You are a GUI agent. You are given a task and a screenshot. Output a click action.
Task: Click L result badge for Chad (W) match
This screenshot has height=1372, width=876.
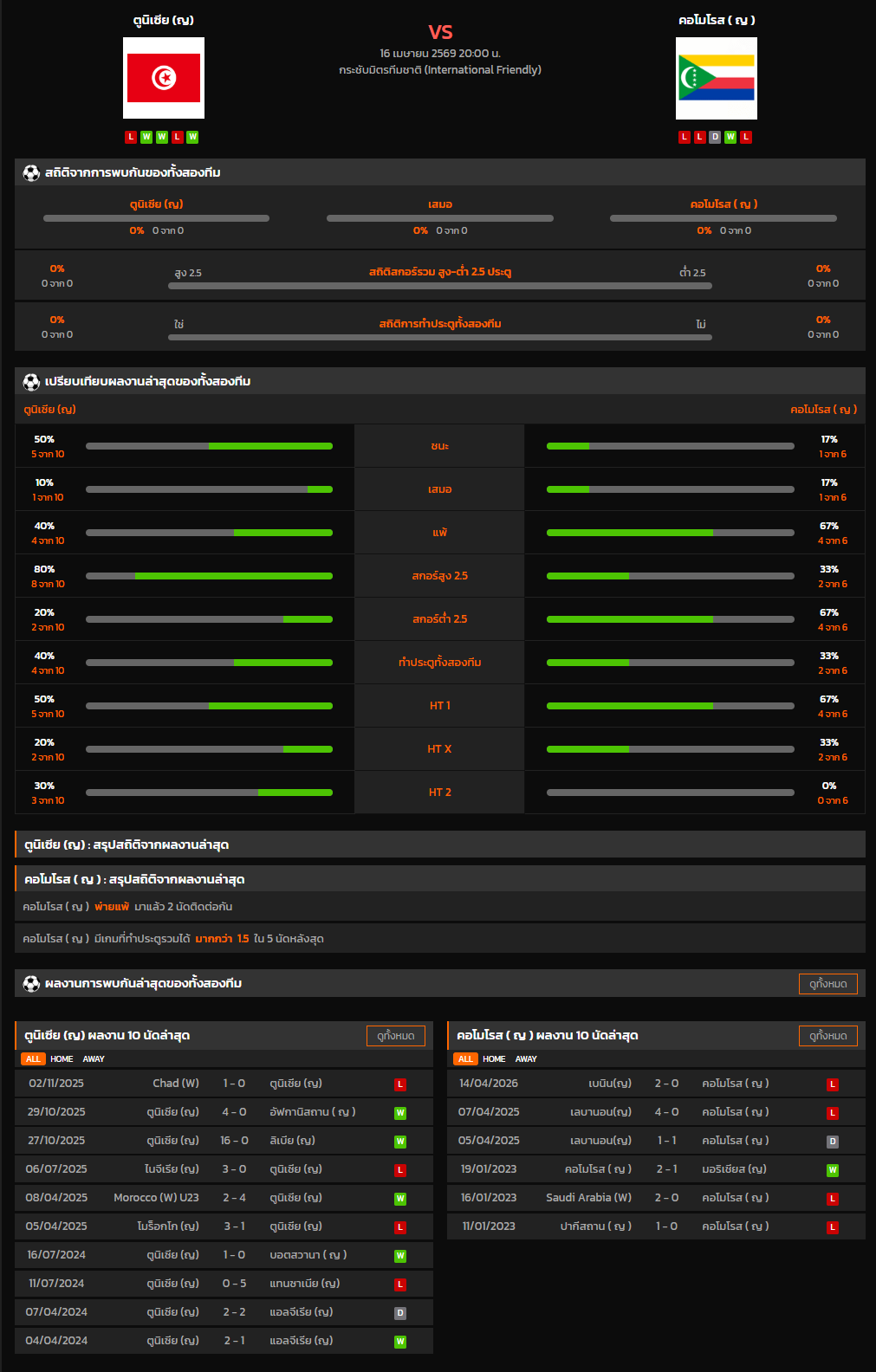click(400, 1084)
